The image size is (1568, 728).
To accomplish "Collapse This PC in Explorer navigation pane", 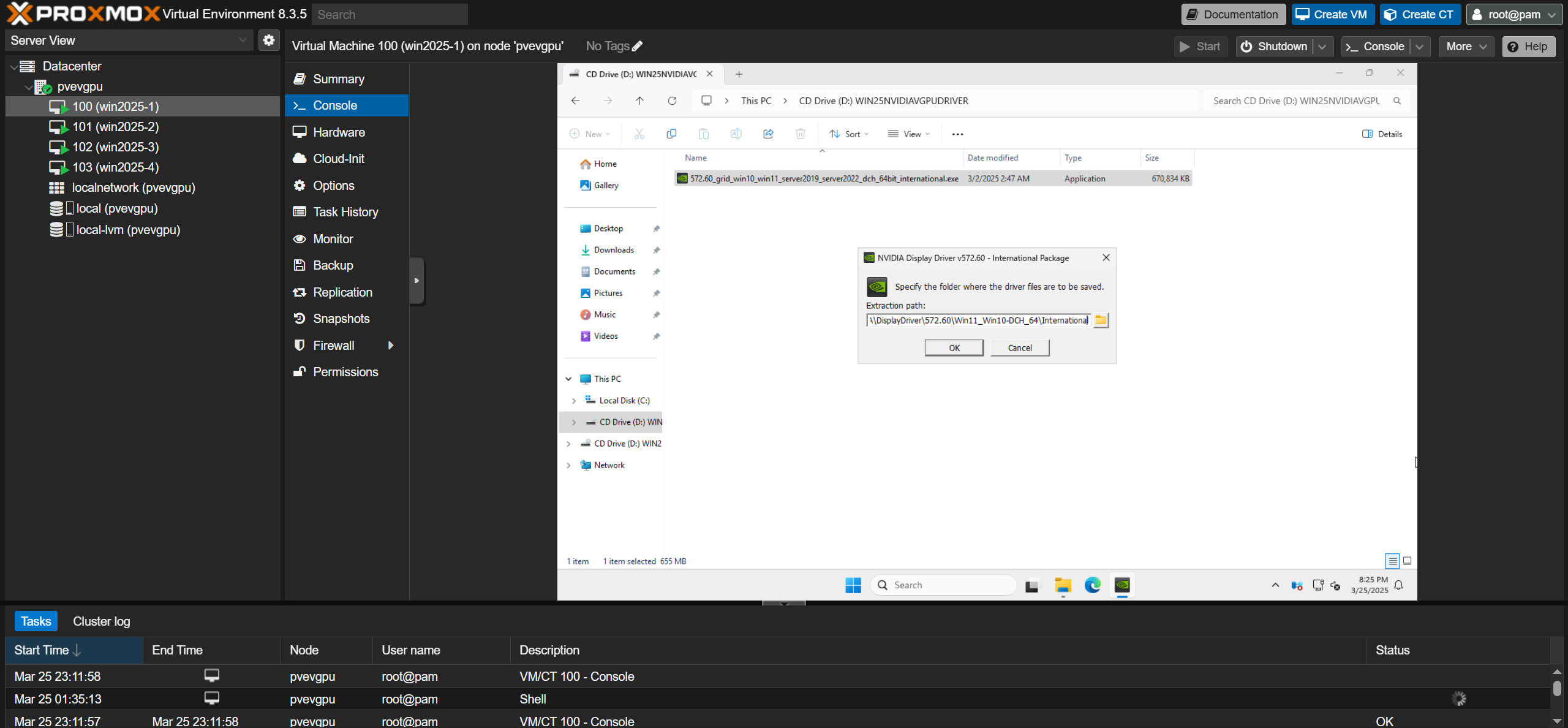I will point(568,379).
